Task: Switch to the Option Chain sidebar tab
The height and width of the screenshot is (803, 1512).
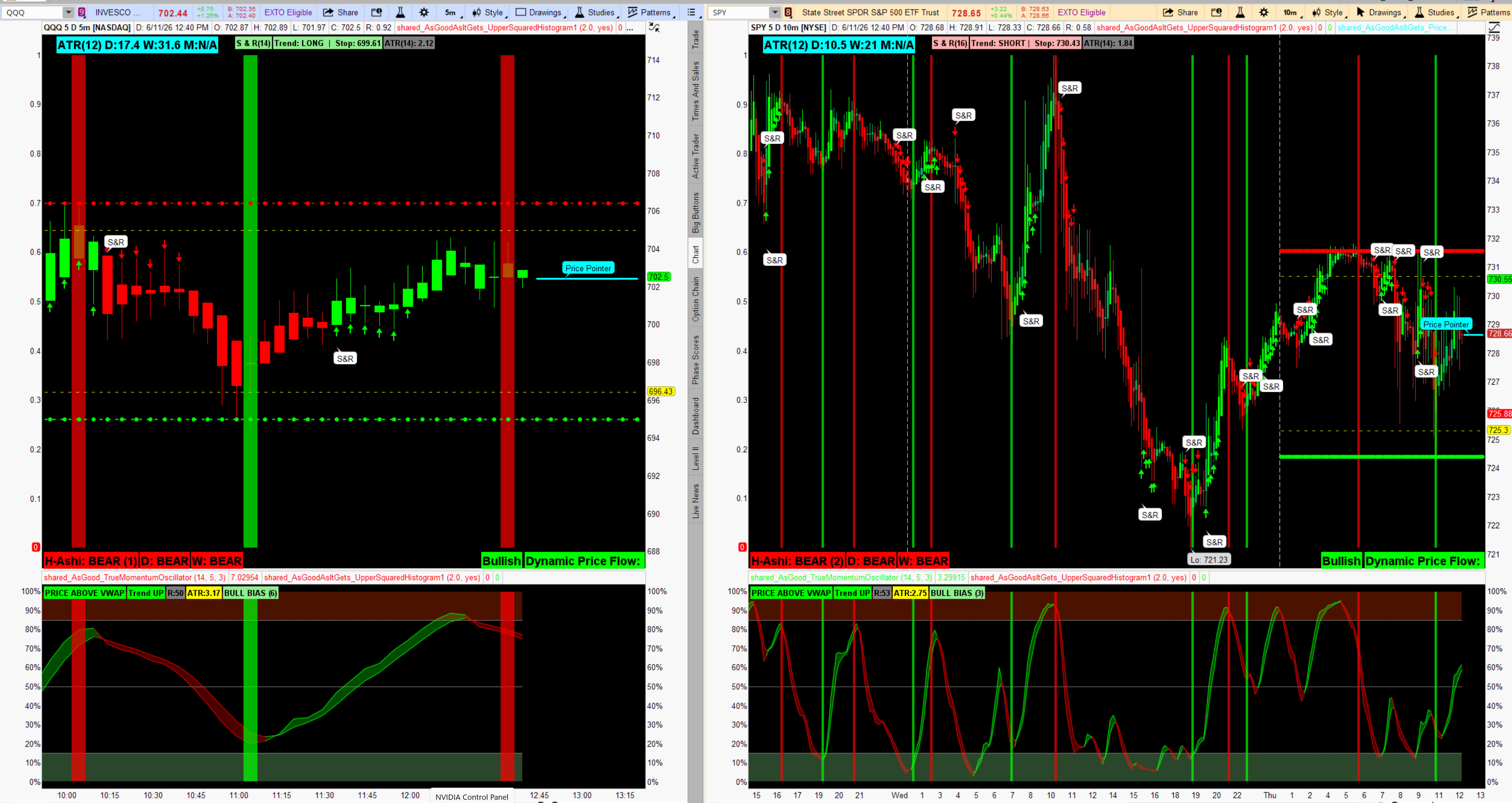Action: (x=696, y=299)
